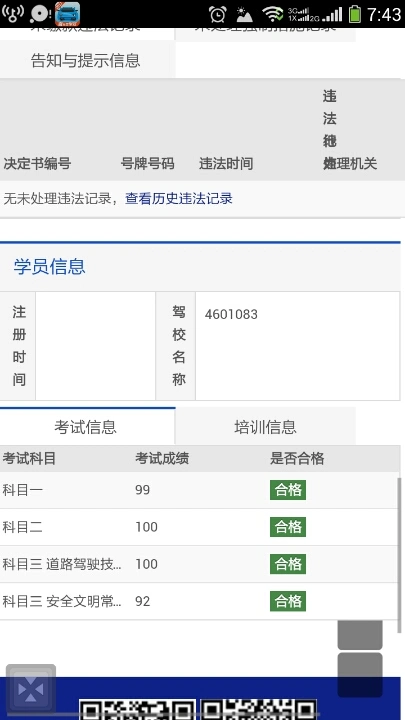Select the 科目三 道路驾驶技 row

tap(200, 564)
